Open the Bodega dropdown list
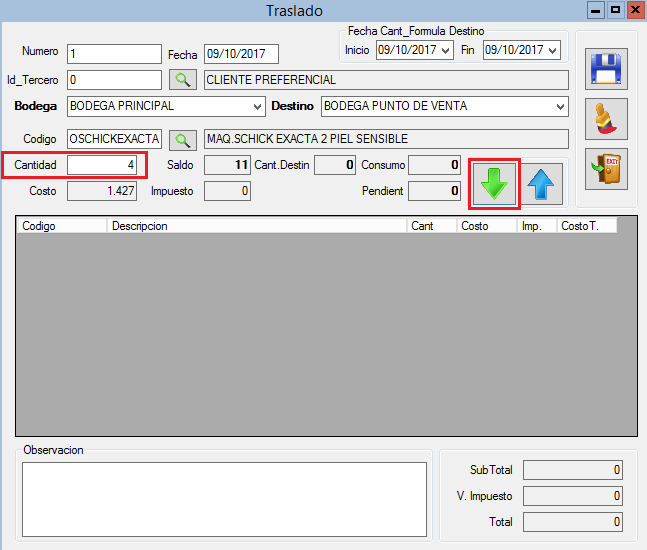The image size is (647, 550). pyautogui.click(x=257, y=106)
